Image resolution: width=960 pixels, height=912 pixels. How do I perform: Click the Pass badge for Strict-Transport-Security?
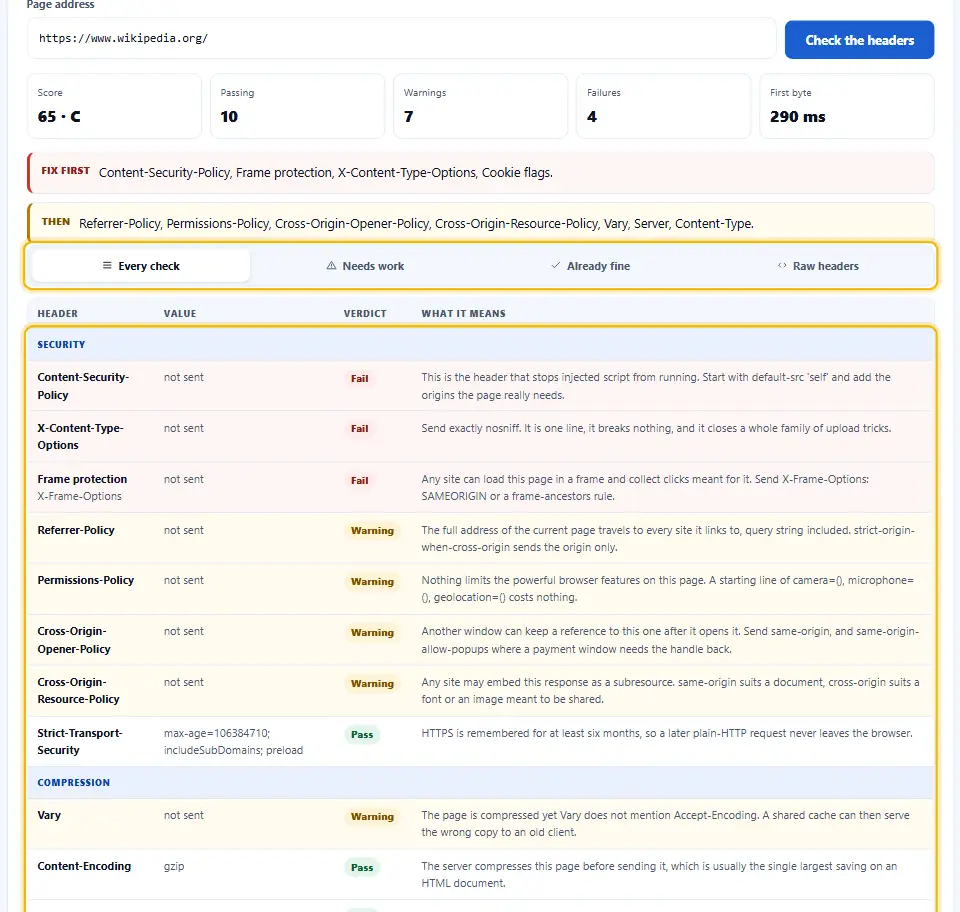(x=362, y=734)
